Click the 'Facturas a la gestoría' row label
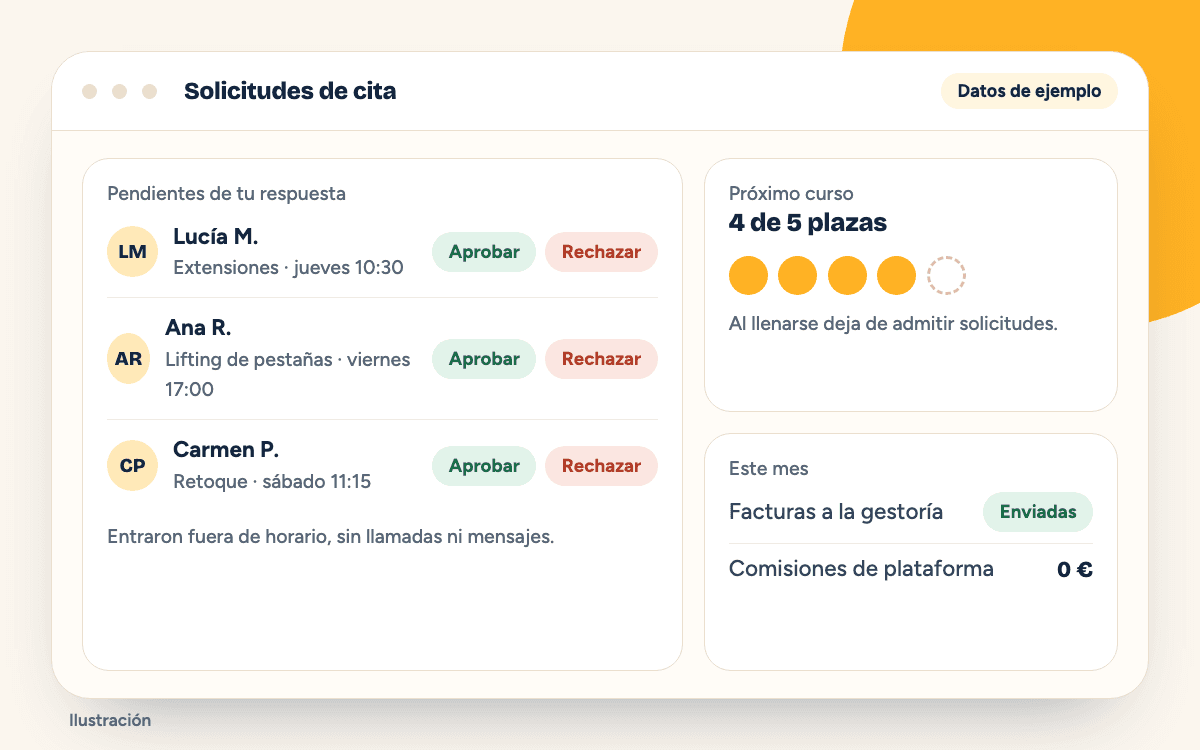This screenshot has height=750, width=1200. [836, 512]
